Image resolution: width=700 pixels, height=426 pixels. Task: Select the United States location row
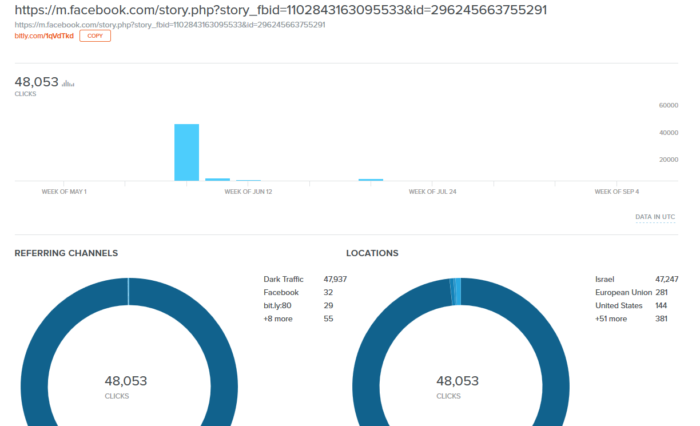(x=631, y=305)
